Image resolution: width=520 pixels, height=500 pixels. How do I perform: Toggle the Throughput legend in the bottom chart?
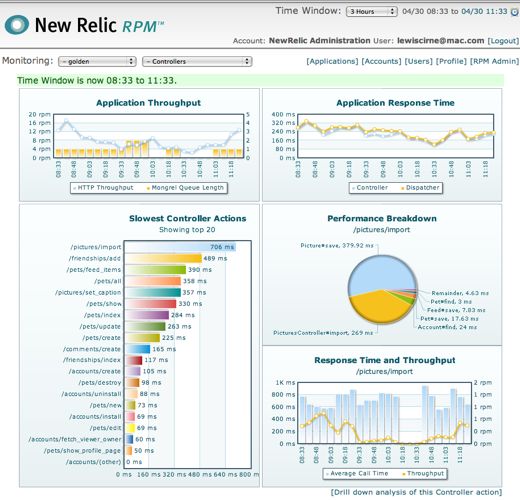[x=423, y=474]
